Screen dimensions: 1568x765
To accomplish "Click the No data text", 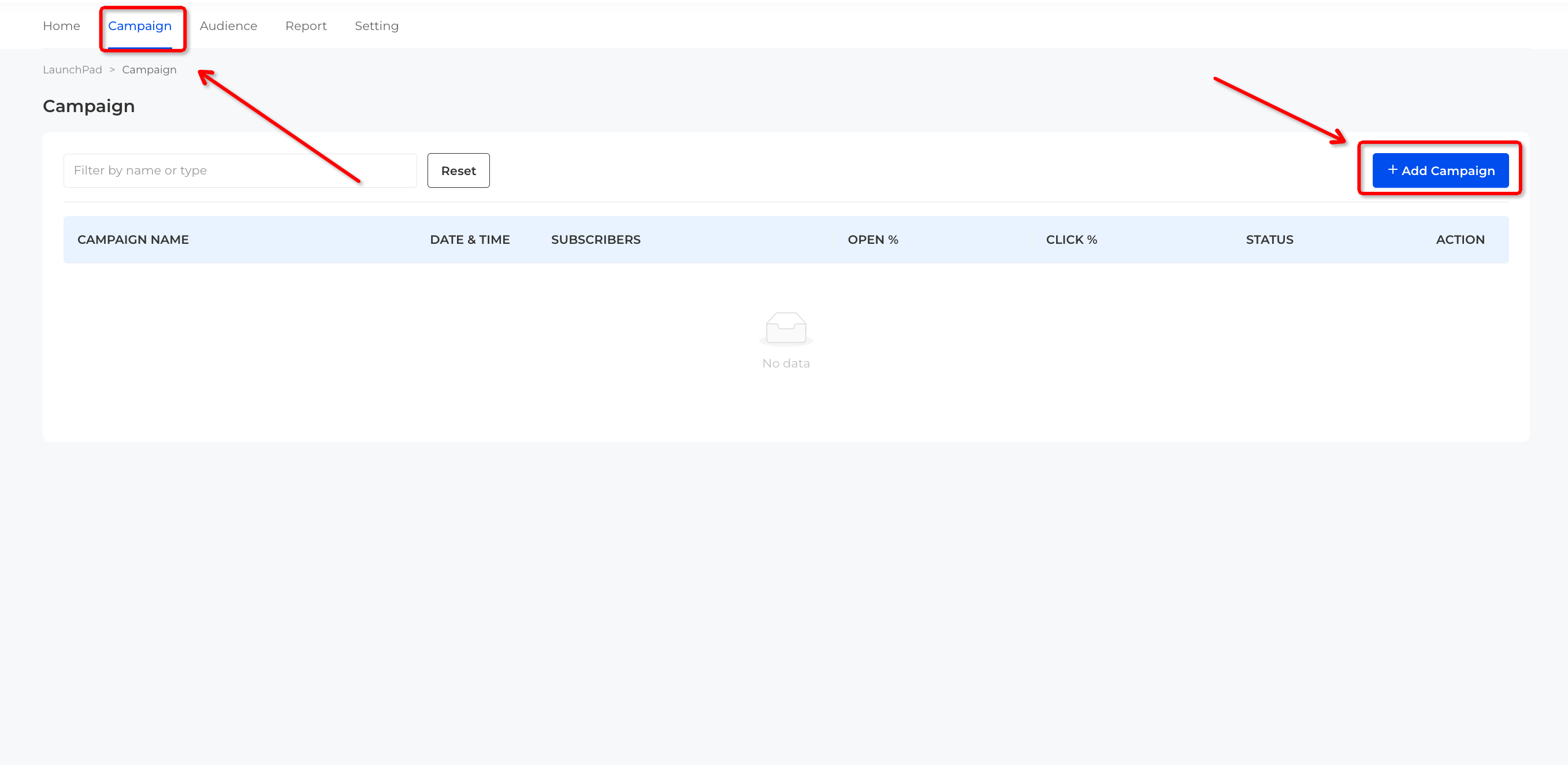I will tap(786, 363).
